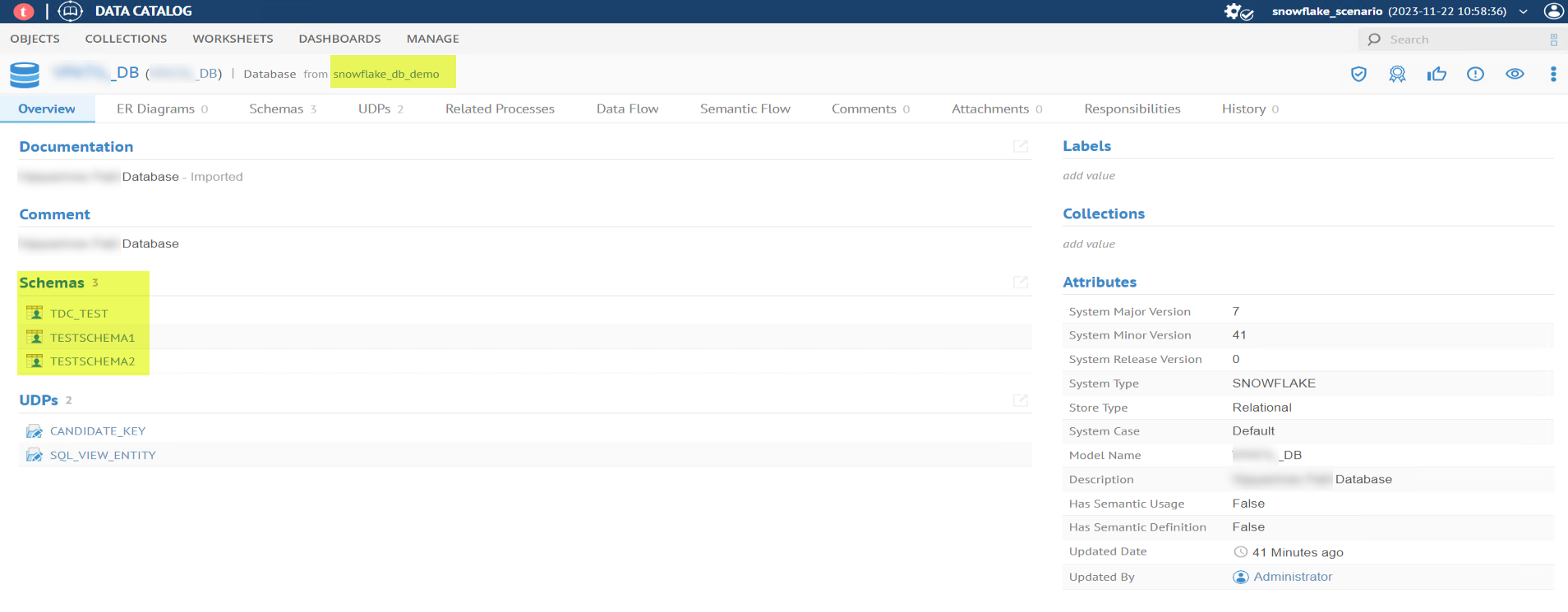This screenshot has height=612, width=1568.
Task: Open the settings gear status icon
Action: 1237,12
